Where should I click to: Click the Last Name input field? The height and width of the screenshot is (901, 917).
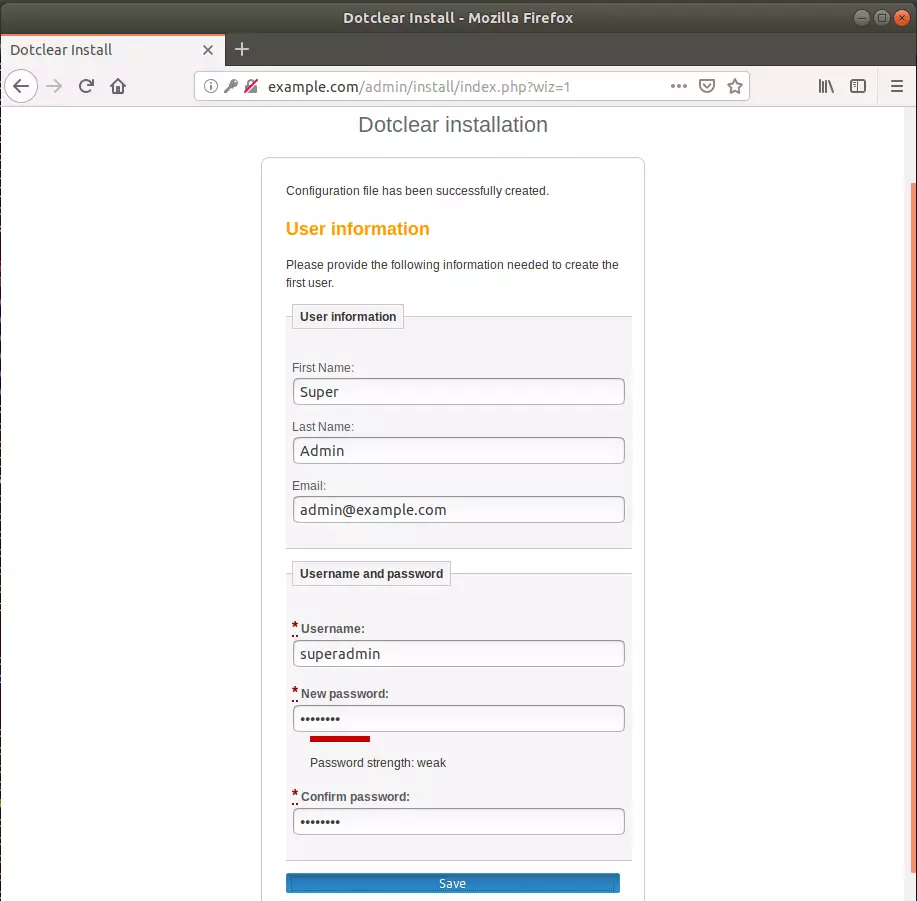(458, 451)
